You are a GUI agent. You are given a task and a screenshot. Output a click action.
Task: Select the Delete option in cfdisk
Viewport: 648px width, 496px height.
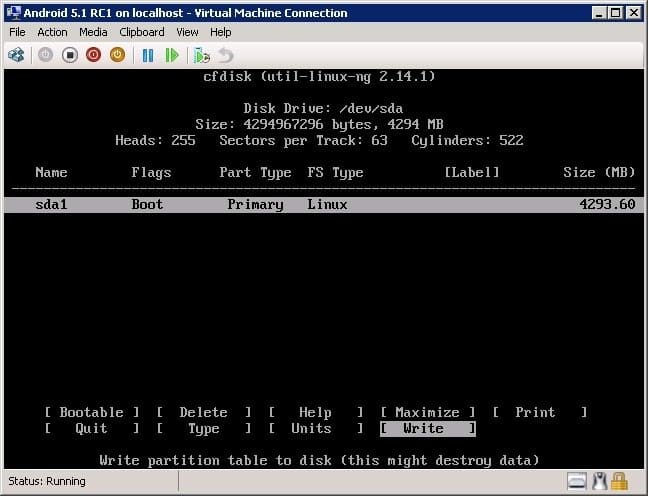click(x=204, y=413)
